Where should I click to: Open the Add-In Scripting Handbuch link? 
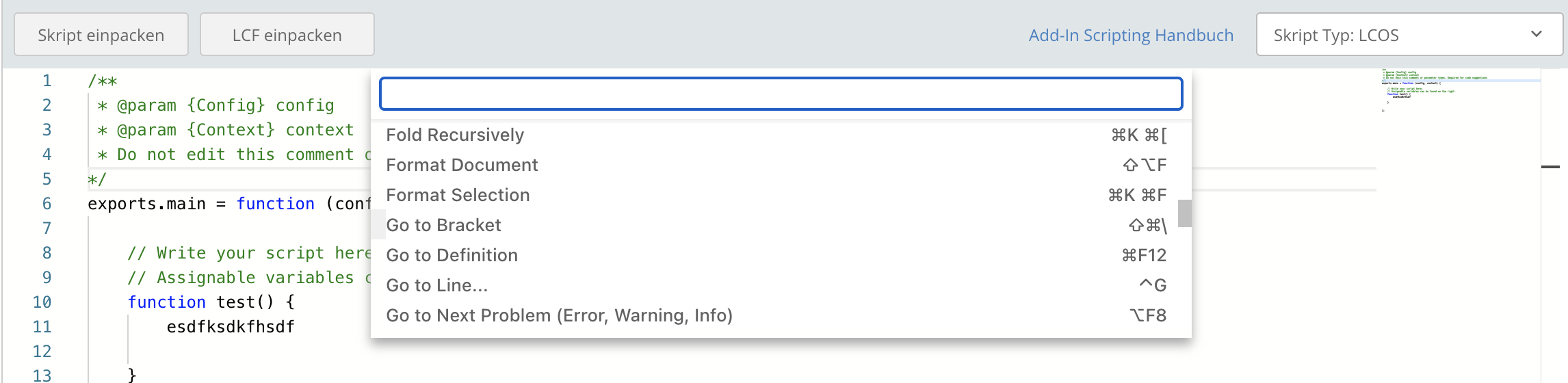coord(1131,35)
